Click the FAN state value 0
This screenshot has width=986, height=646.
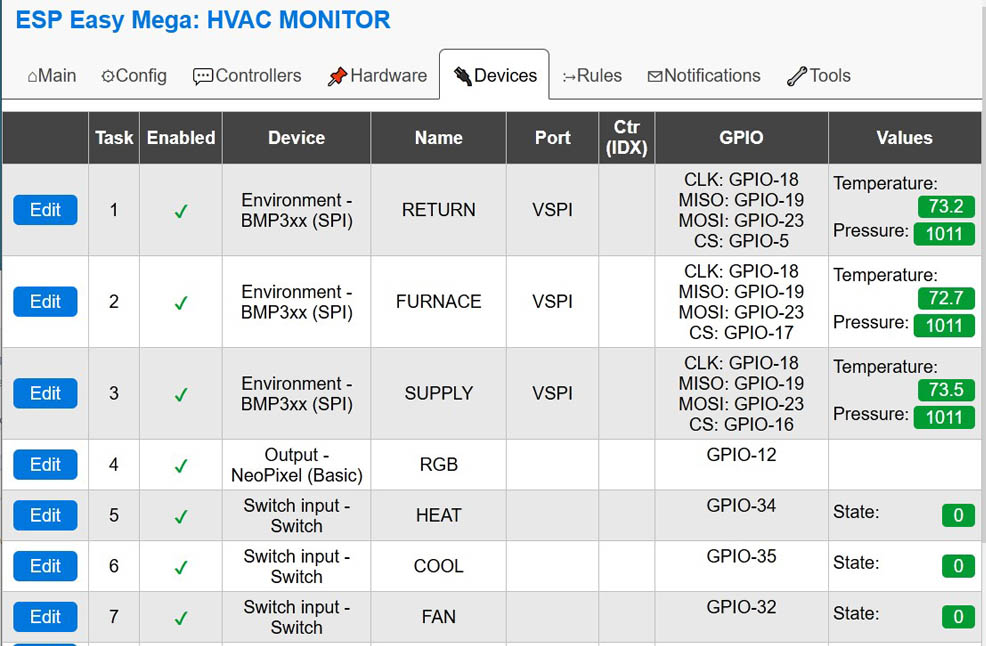click(958, 616)
